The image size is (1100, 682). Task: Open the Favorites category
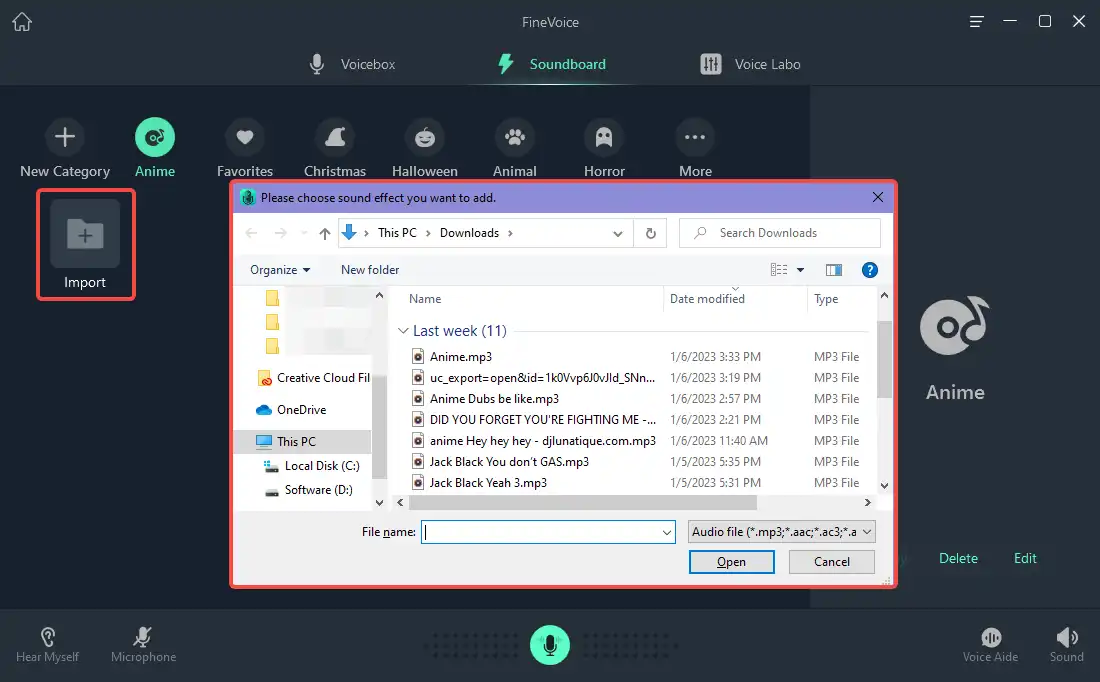[245, 148]
